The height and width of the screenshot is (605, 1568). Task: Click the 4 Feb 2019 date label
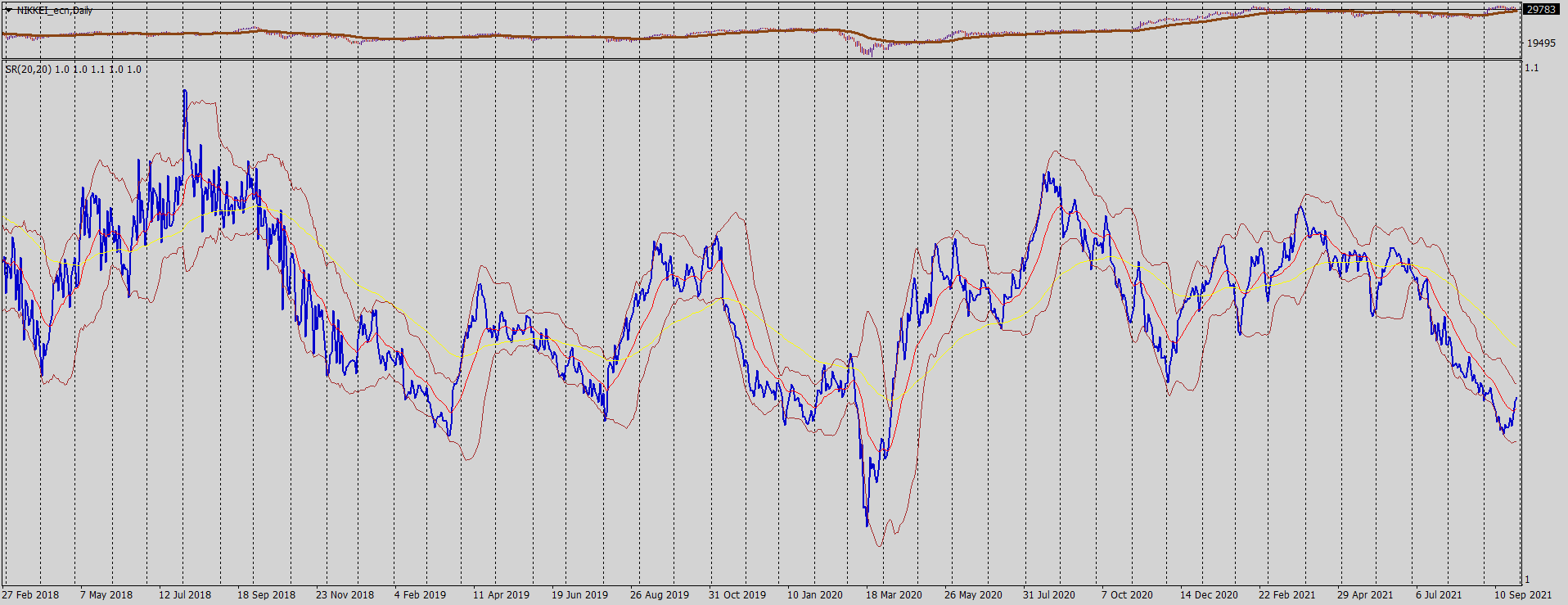(x=420, y=595)
